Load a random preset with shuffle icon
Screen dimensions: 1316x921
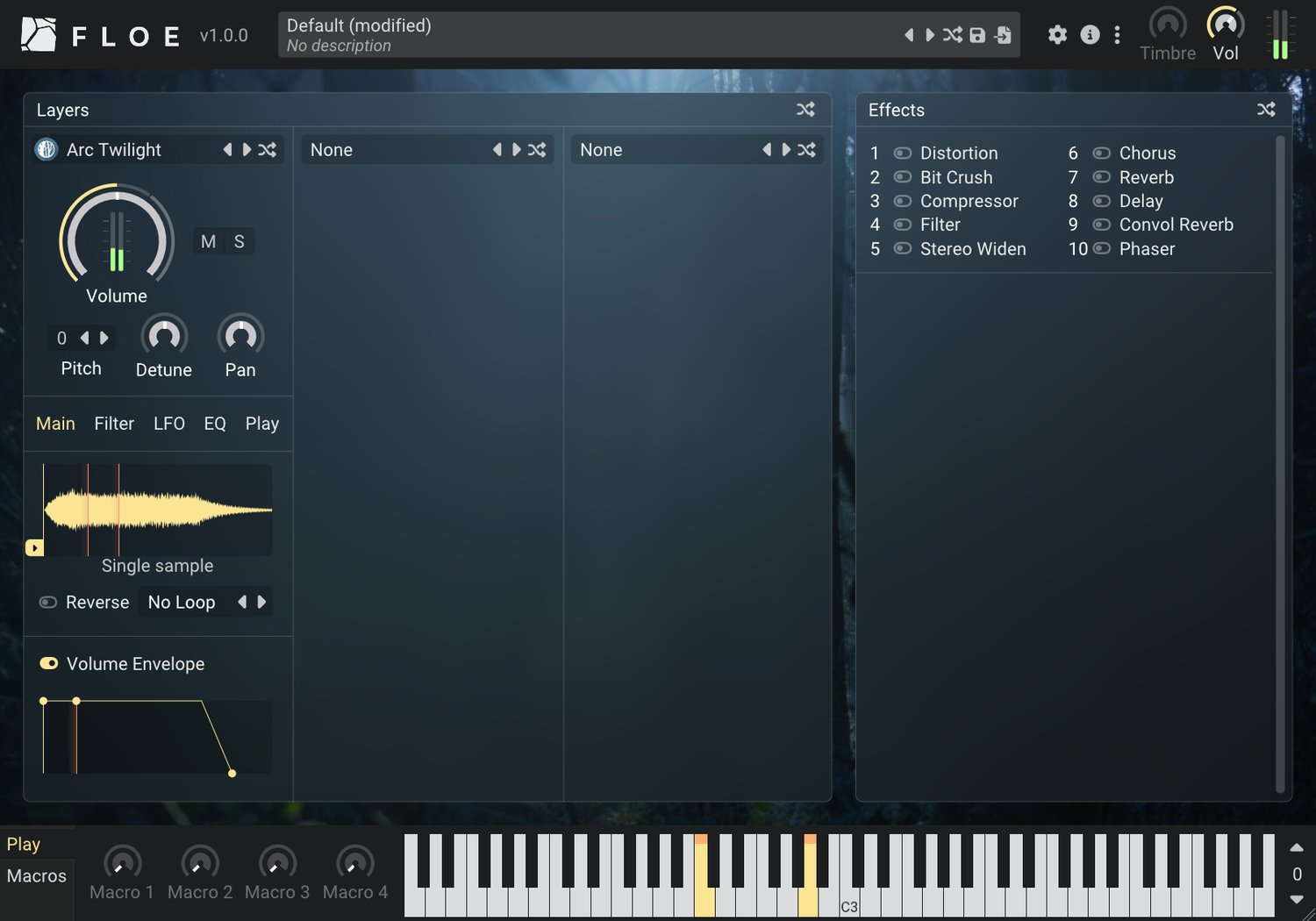click(953, 35)
